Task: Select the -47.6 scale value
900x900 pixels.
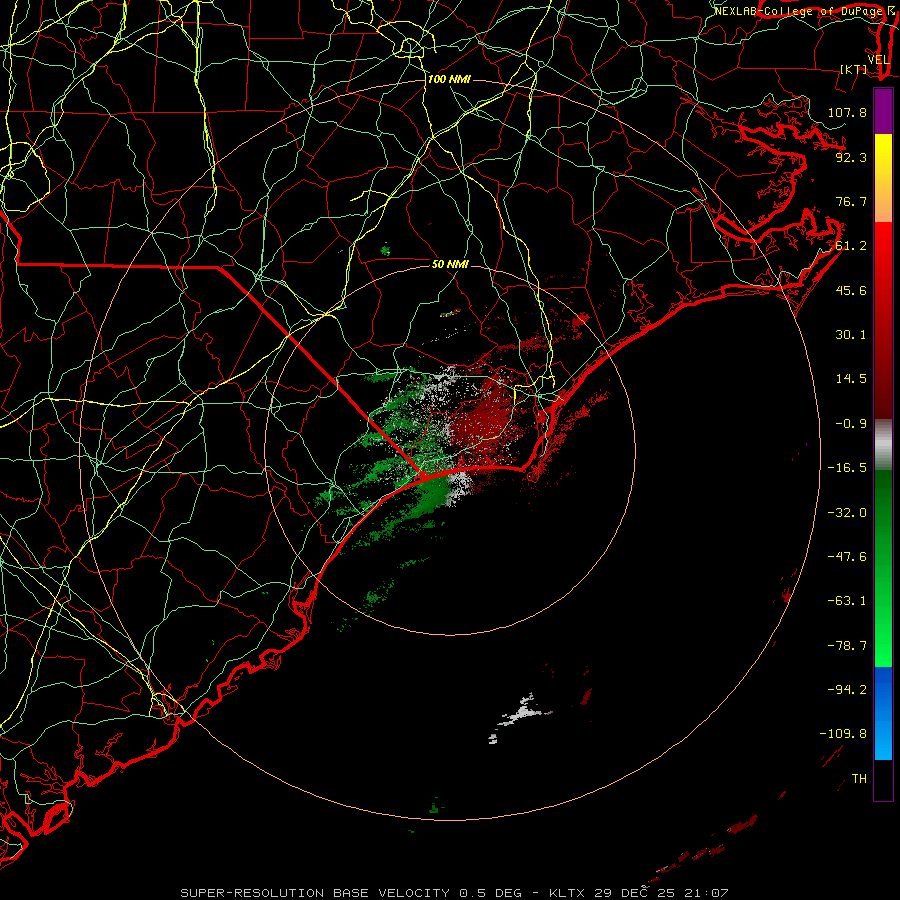Action: click(847, 557)
